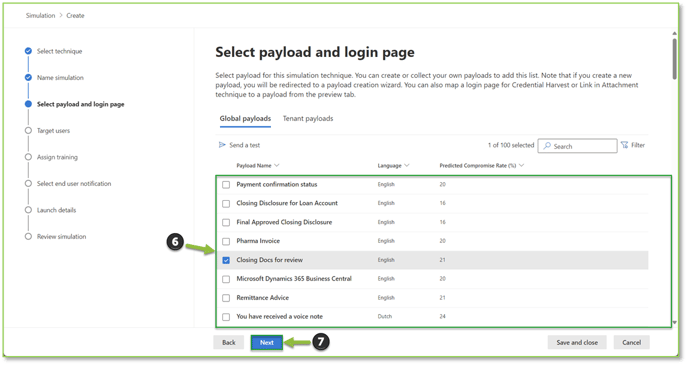The image size is (687, 365).
Task: Open the Target users step label
Action: click(x=53, y=131)
